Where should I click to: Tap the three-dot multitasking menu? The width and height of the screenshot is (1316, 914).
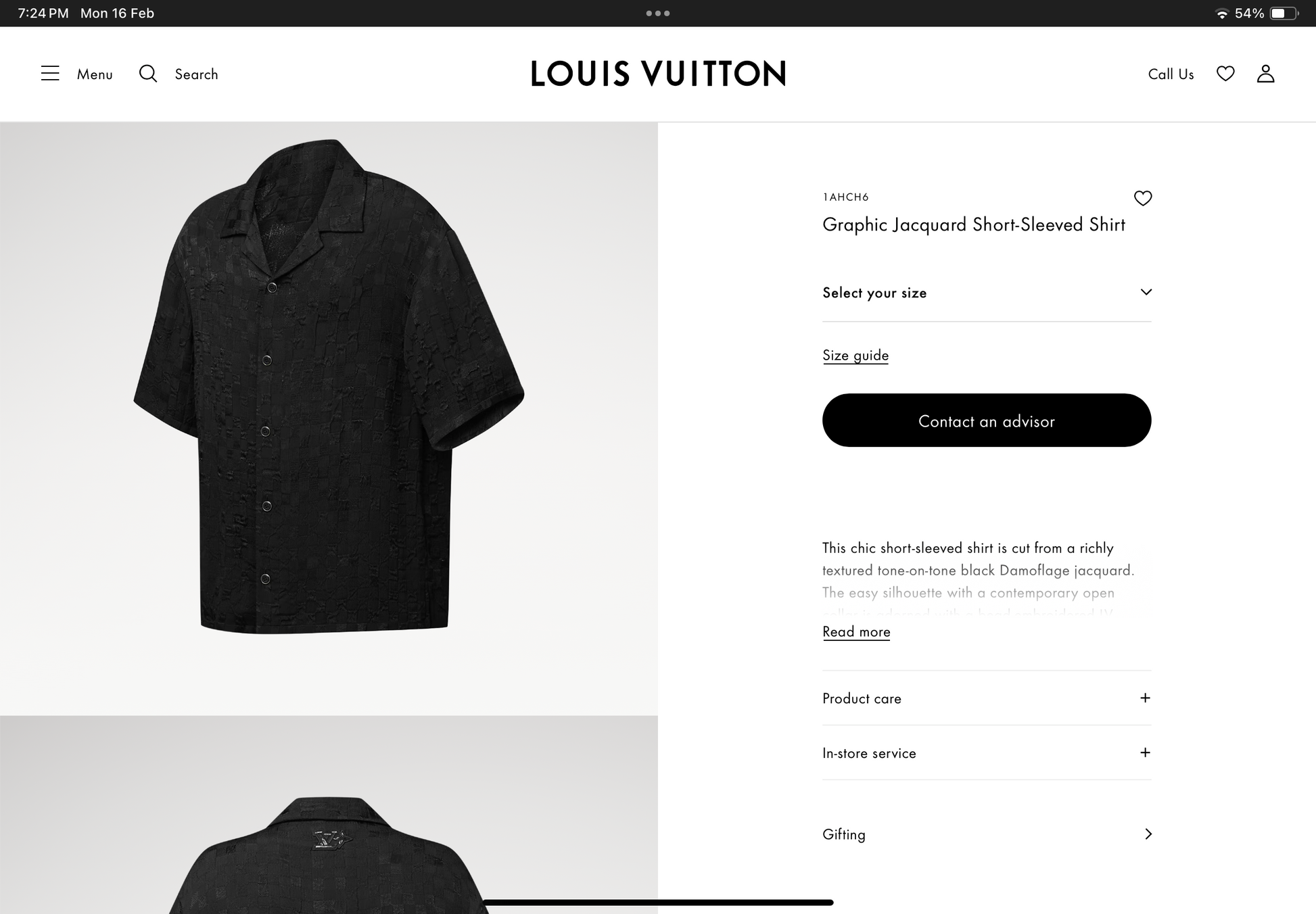pos(658,13)
